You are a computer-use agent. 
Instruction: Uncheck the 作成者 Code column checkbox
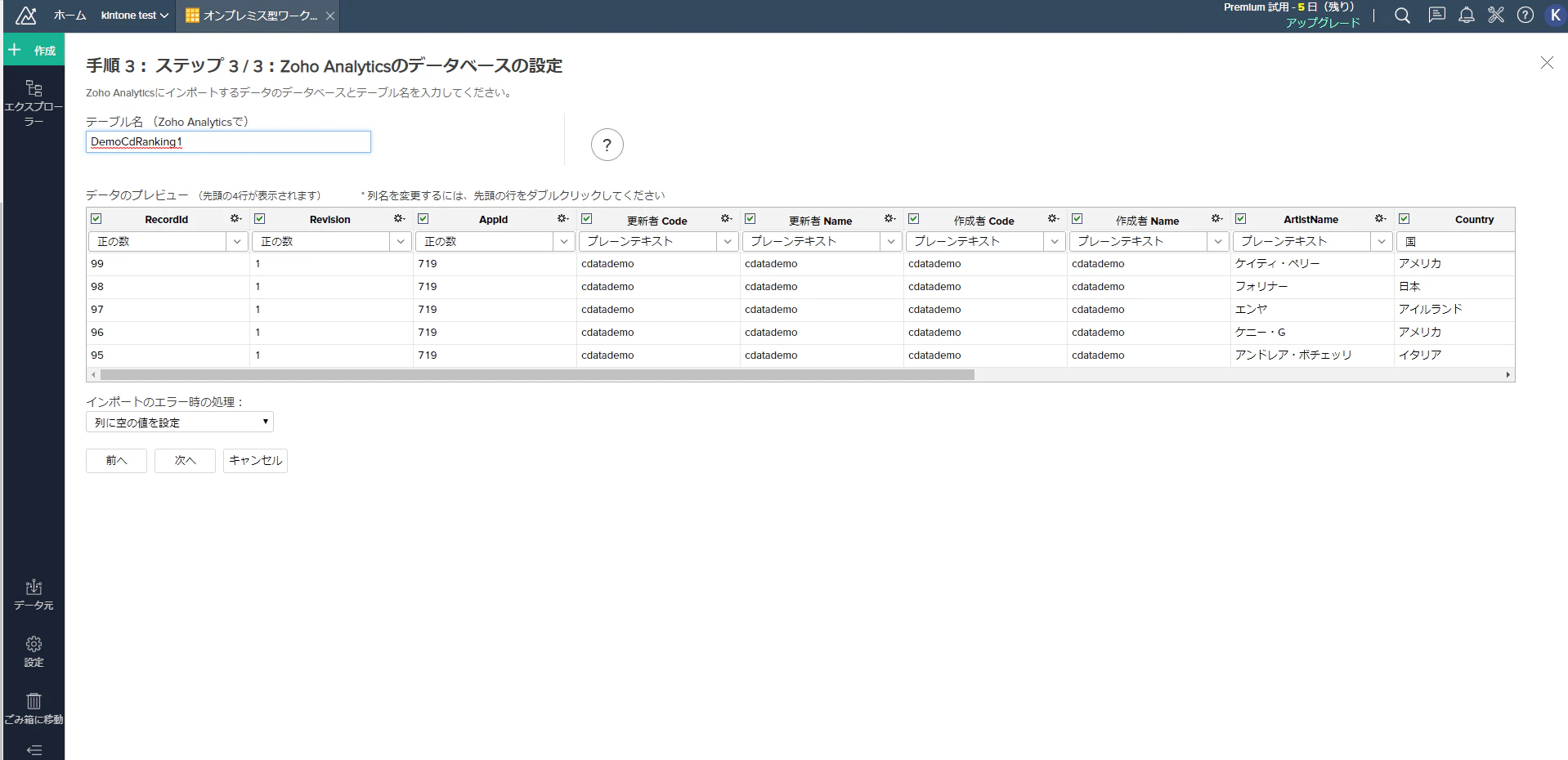pos(914,219)
